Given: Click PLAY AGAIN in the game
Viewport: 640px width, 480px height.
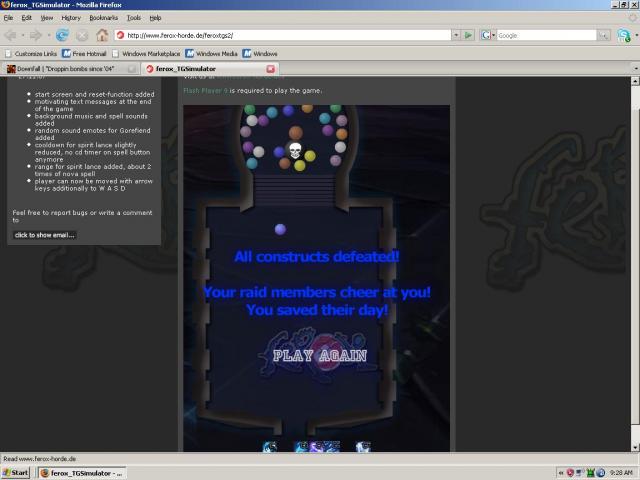Looking at the screenshot, I should (x=320, y=356).
